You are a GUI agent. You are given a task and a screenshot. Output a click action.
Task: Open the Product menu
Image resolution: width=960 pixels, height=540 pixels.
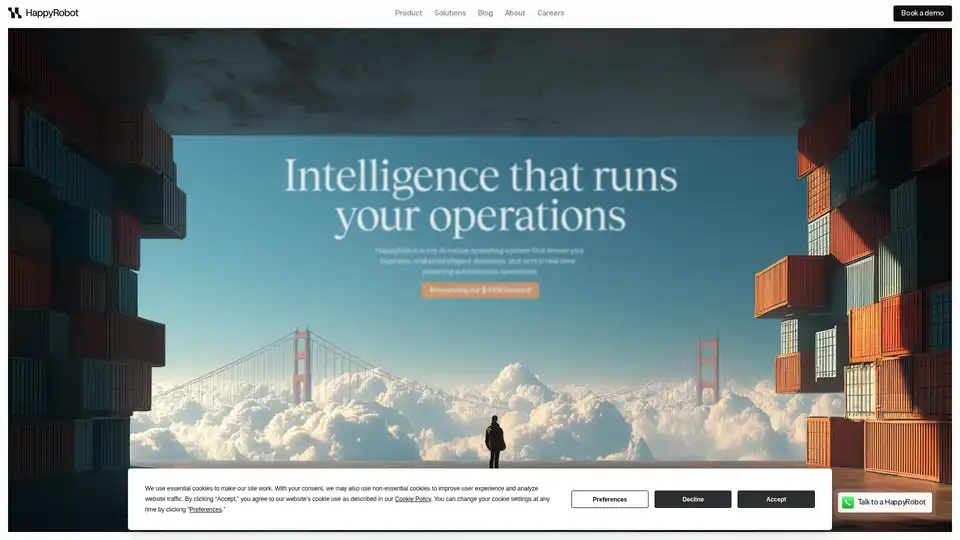point(408,13)
